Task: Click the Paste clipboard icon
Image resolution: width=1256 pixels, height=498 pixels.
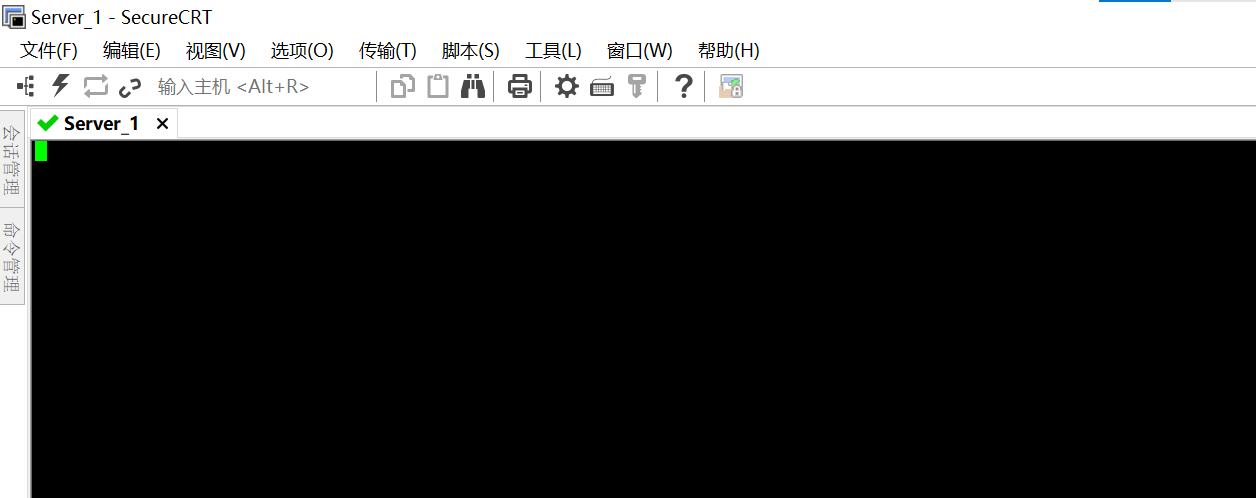Action: point(438,87)
